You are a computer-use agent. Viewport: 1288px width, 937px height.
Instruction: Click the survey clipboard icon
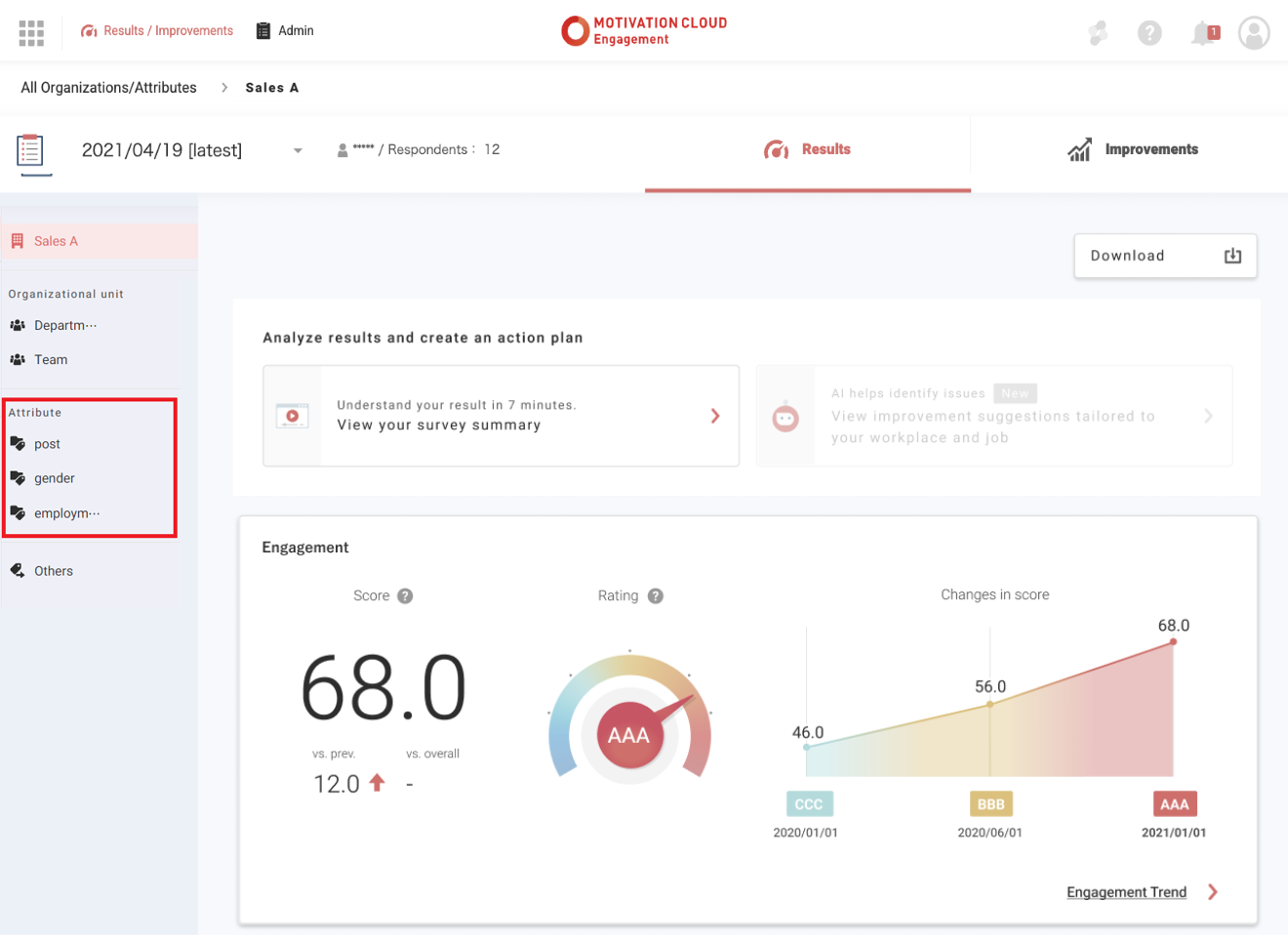point(31,151)
